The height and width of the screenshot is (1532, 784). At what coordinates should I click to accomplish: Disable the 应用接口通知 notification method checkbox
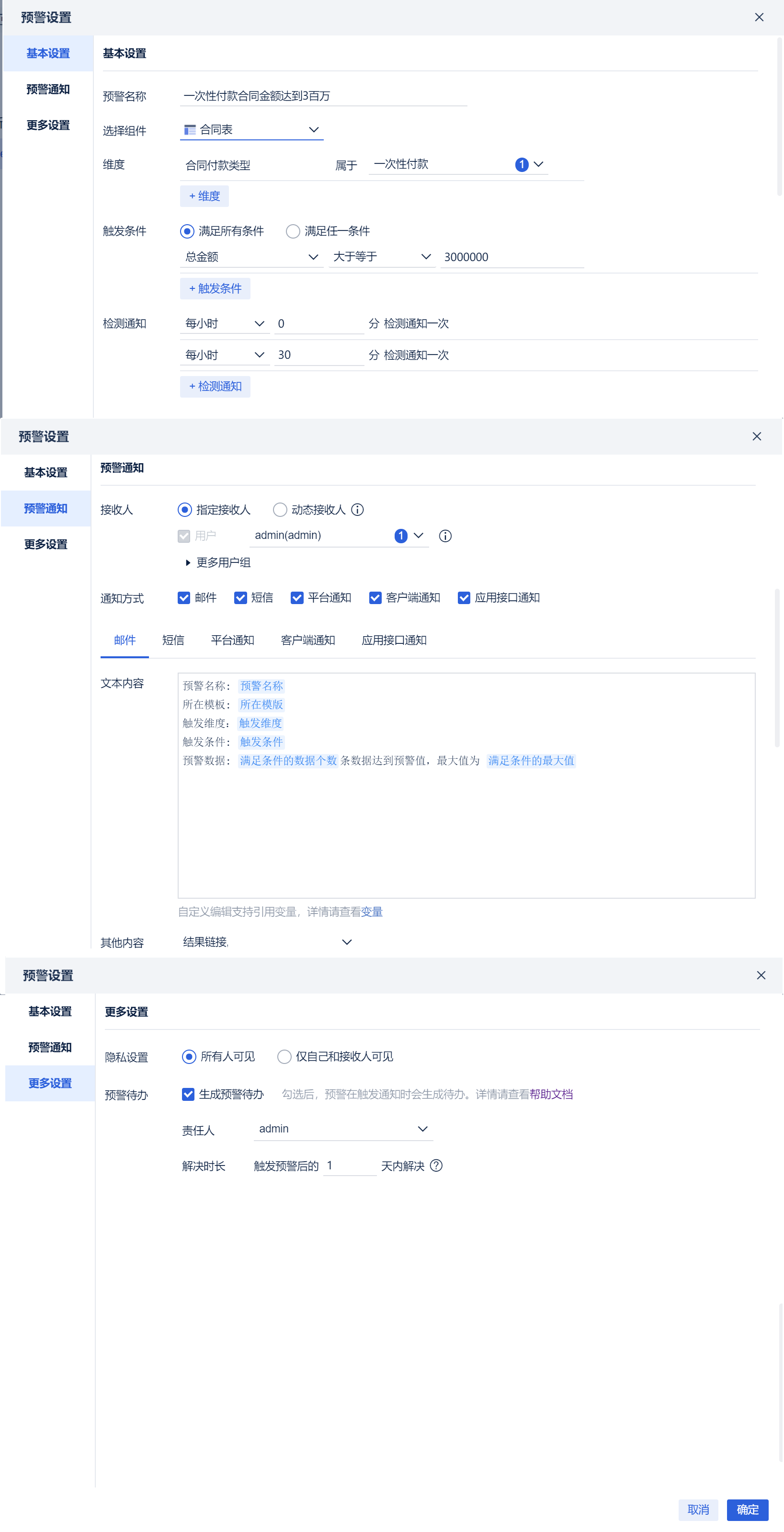(x=464, y=598)
